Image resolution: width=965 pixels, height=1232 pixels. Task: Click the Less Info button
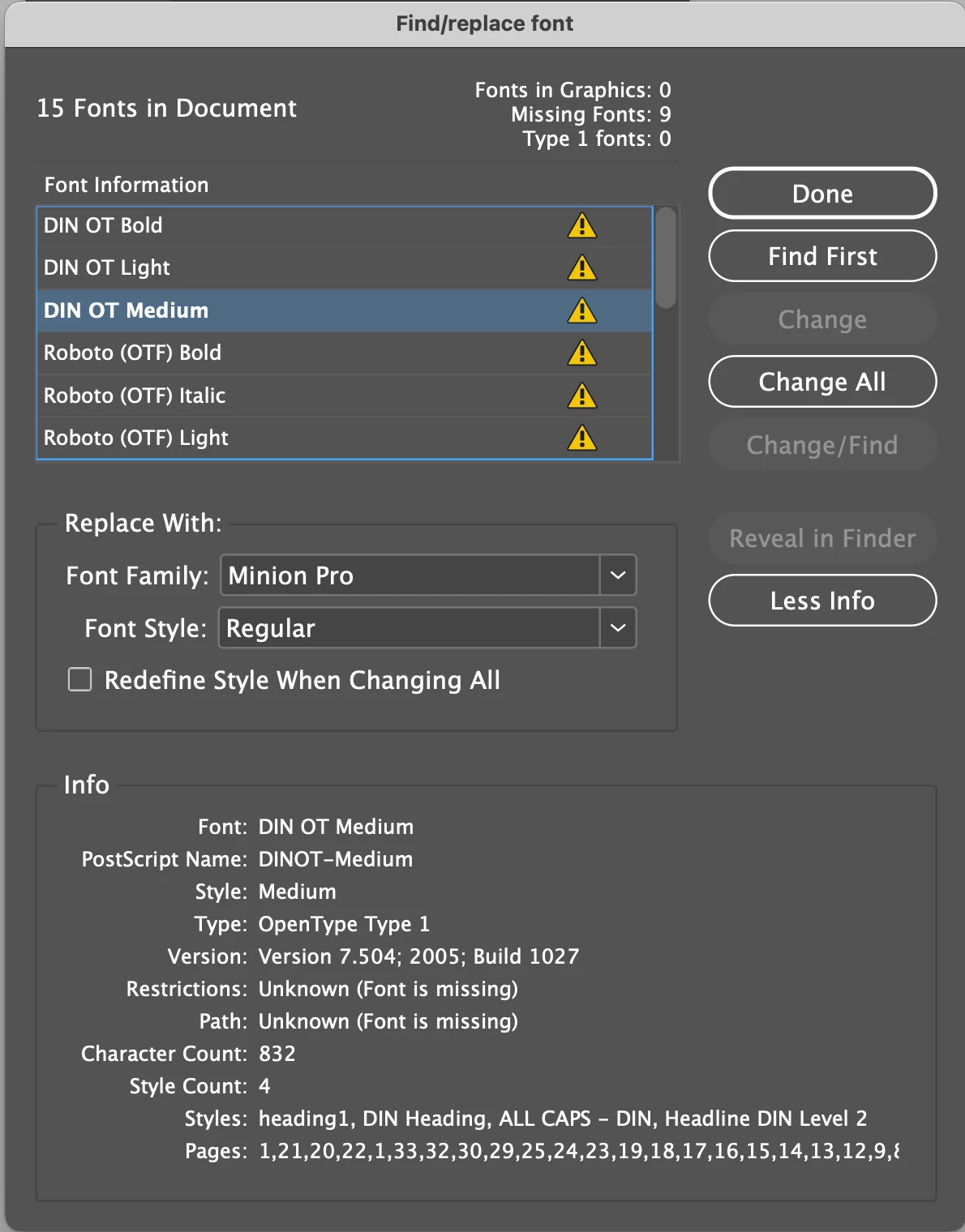[822, 601]
